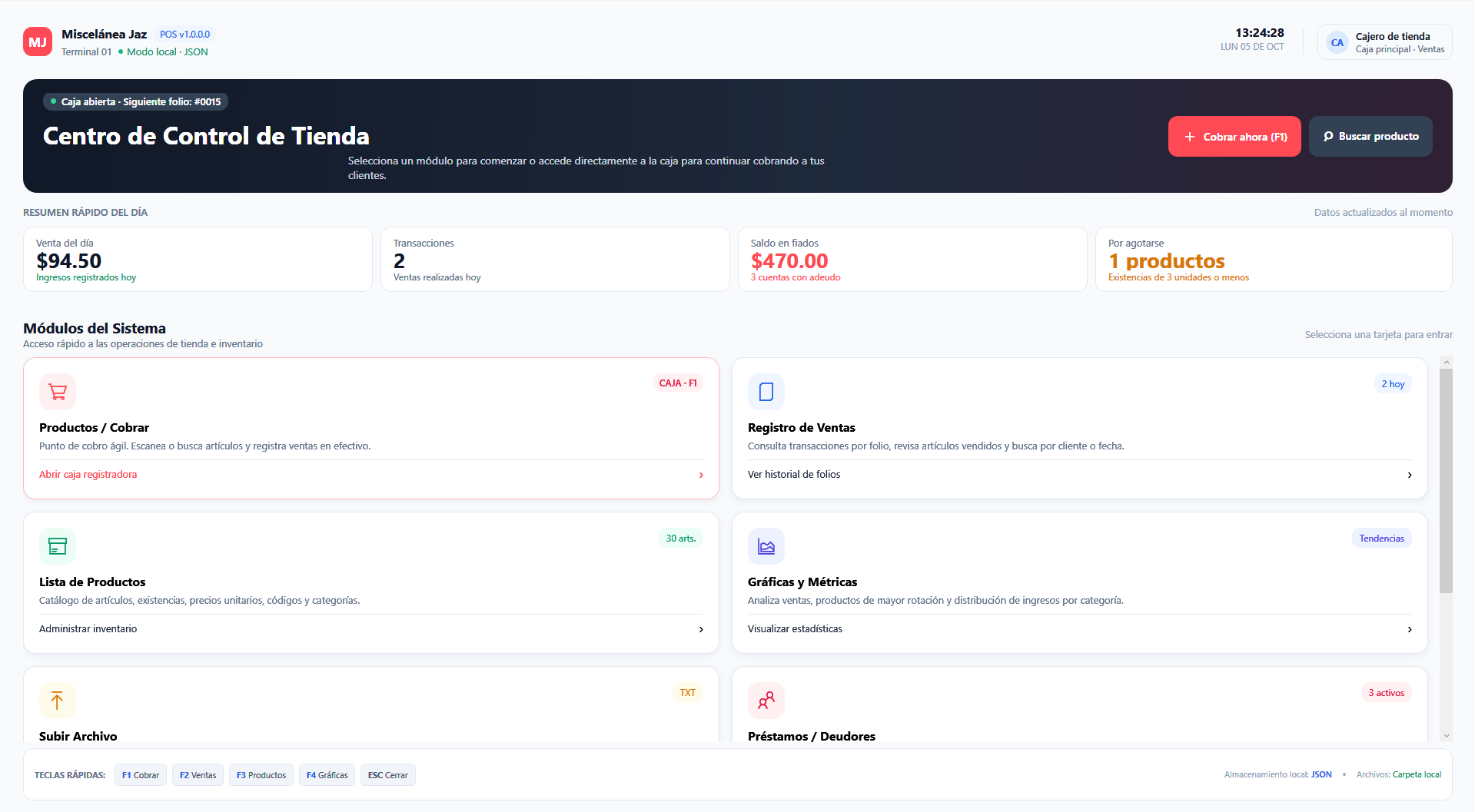This screenshot has width=1475, height=812.
Task: Select the F2 Ventas shortcut button
Action: [x=198, y=775]
